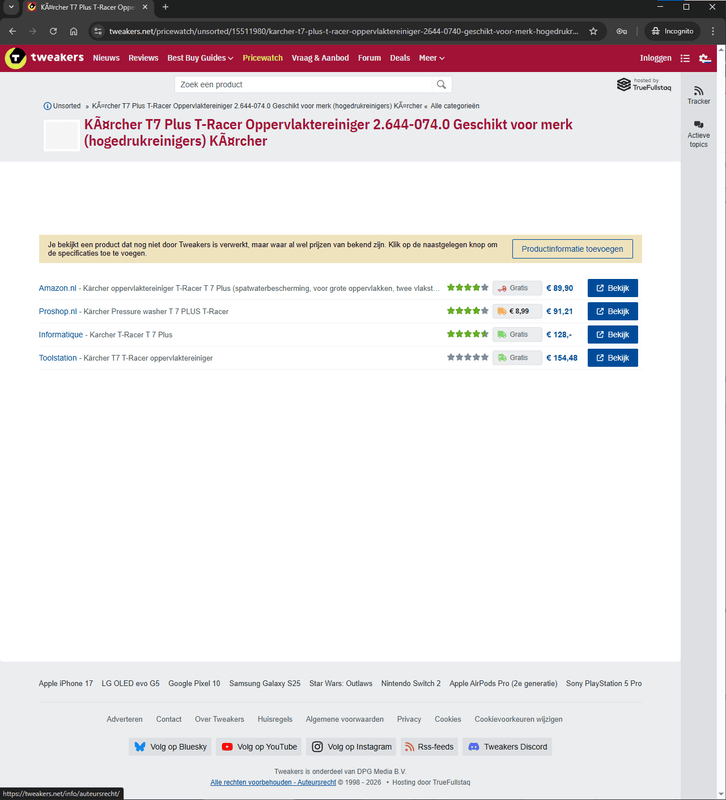This screenshot has width=726, height=800.
Task: Click Productinformatie toevoegen button
Action: [572, 249]
